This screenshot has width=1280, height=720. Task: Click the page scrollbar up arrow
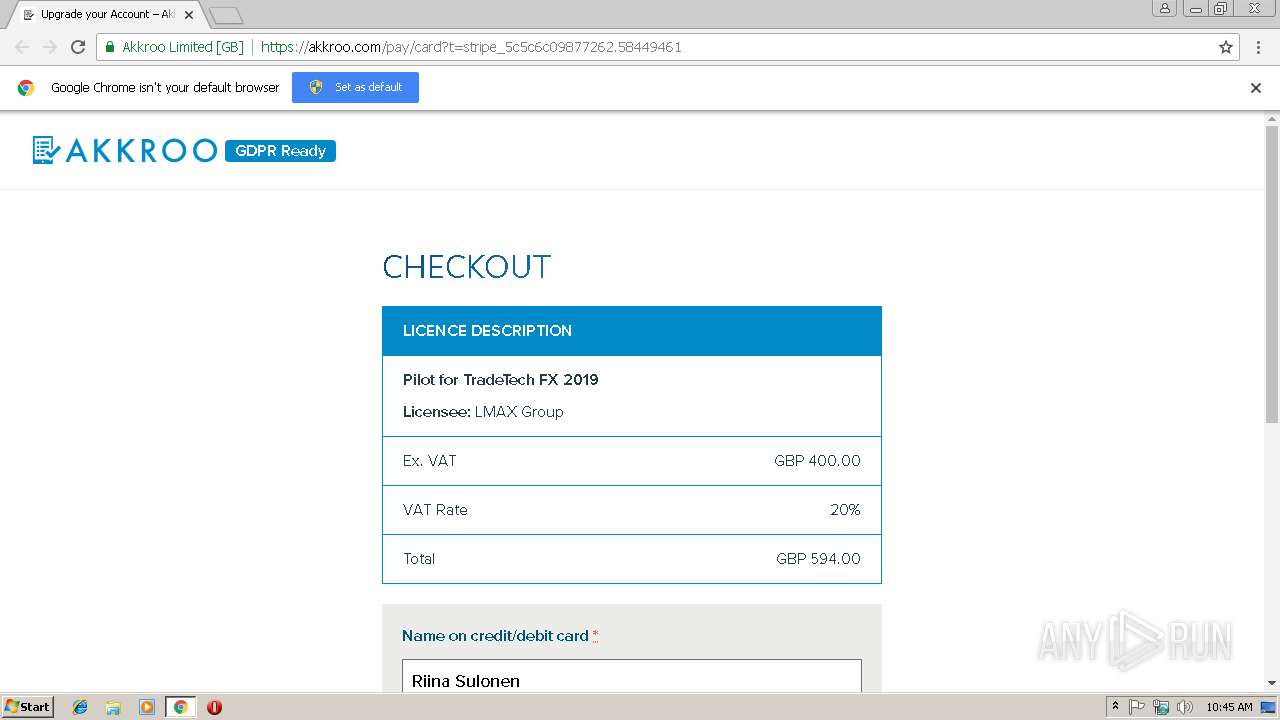click(1272, 118)
